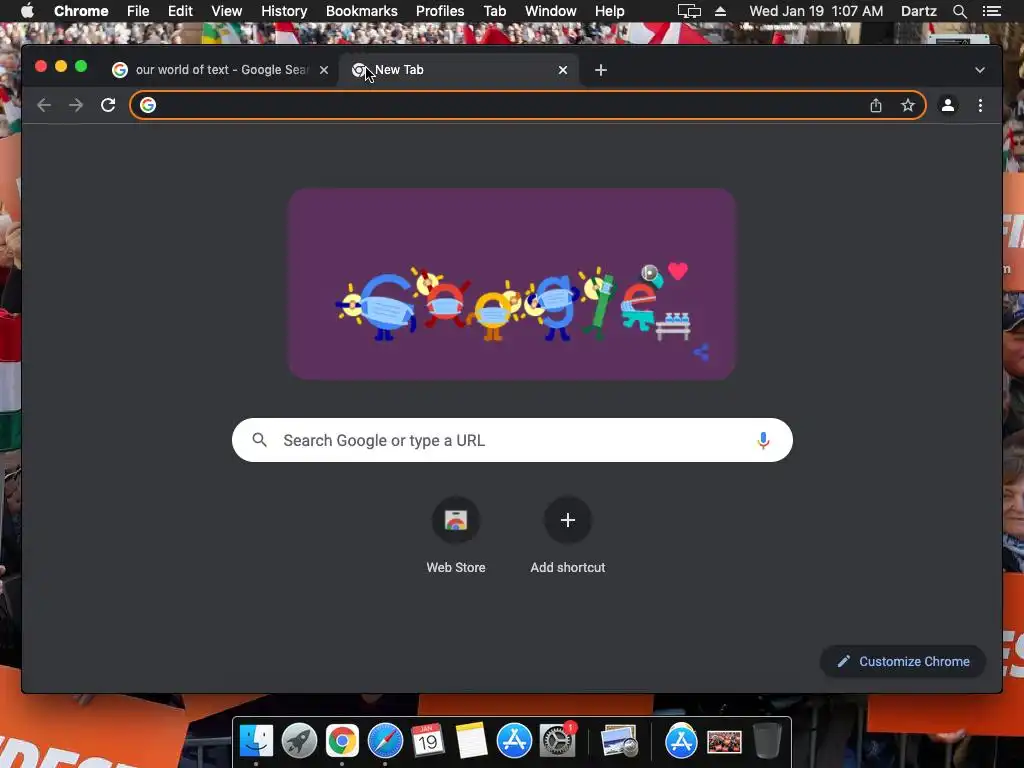Open App Store from the Dock
Image resolution: width=1024 pixels, height=768 pixels.
point(514,741)
